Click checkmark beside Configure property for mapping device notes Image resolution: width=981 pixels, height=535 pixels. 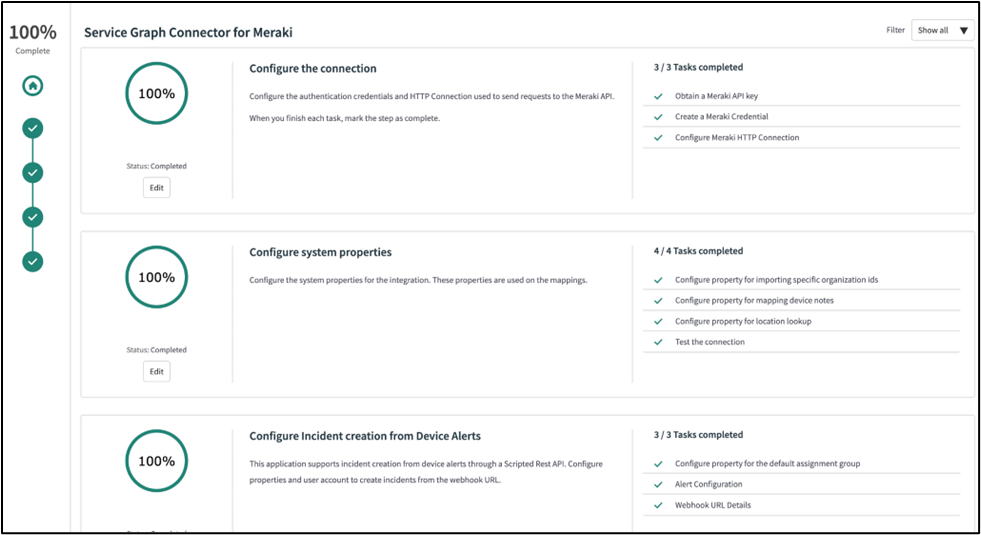(658, 301)
